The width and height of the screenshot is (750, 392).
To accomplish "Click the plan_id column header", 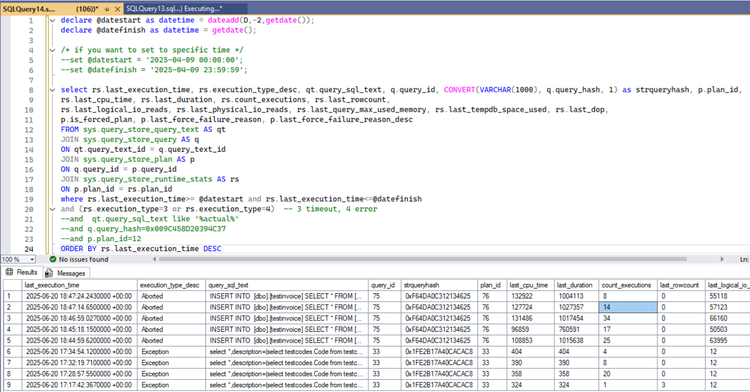I will (492, 285).
